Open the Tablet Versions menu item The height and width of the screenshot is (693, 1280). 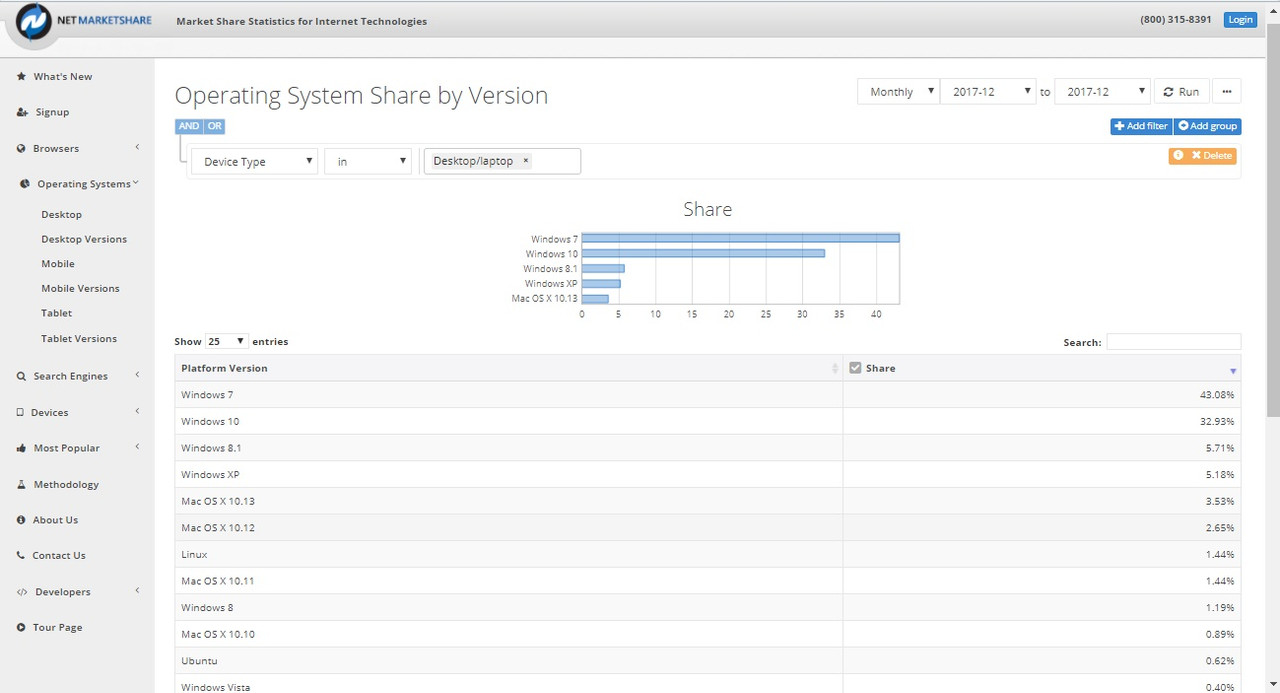(79, 338)
